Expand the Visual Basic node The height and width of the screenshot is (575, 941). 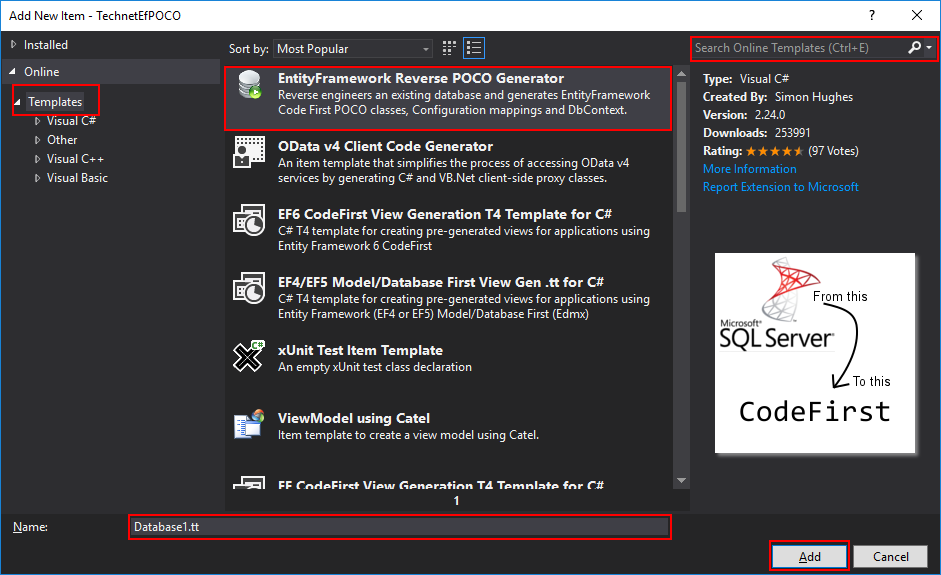click(37, 178)
